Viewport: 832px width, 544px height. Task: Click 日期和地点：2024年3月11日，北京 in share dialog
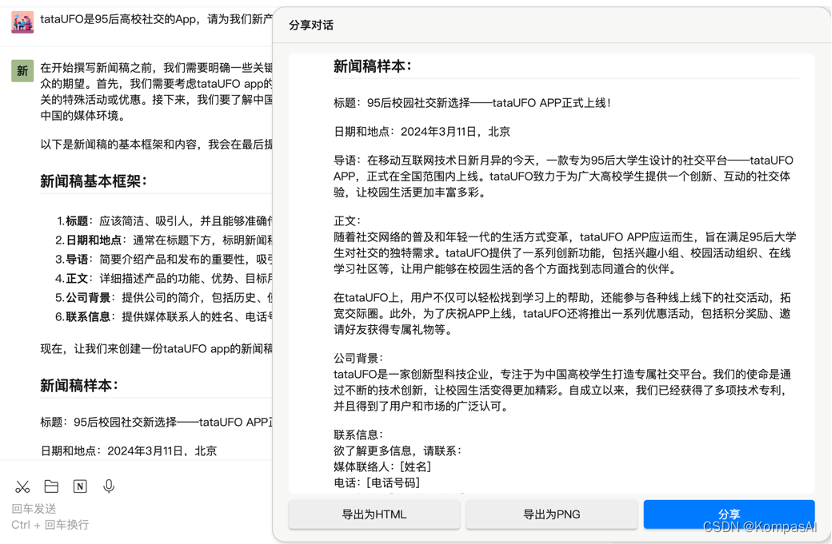click(x=422, y=132)
